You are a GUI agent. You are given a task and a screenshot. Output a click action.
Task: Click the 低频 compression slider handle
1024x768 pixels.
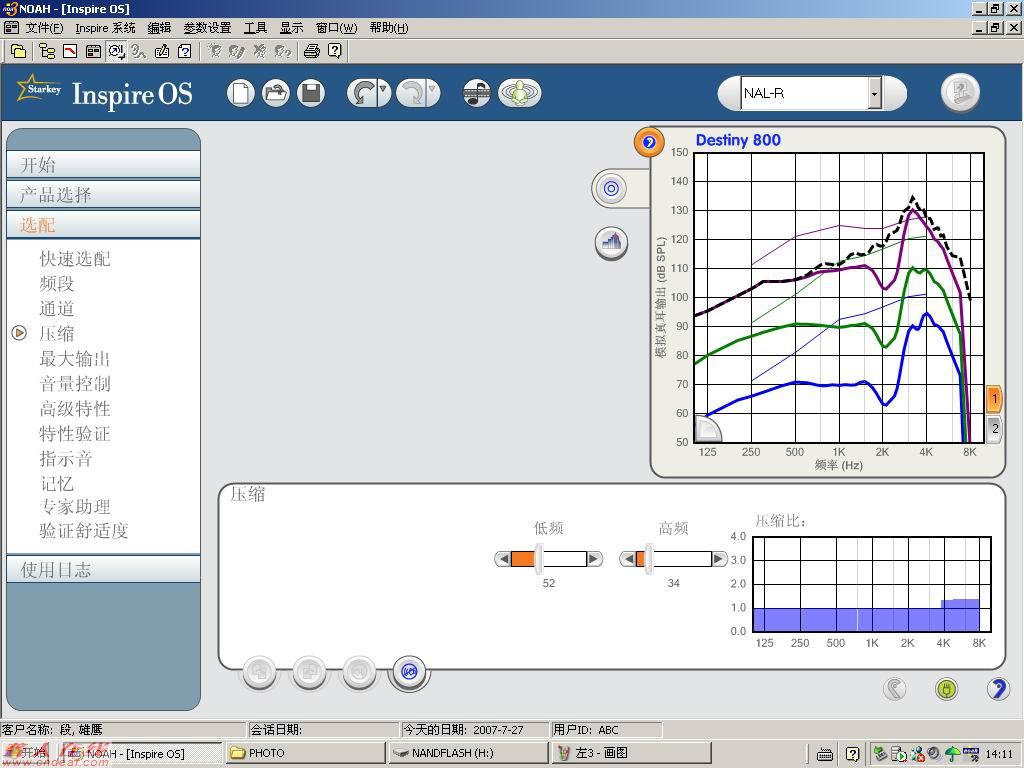click(x=538, y=558)
